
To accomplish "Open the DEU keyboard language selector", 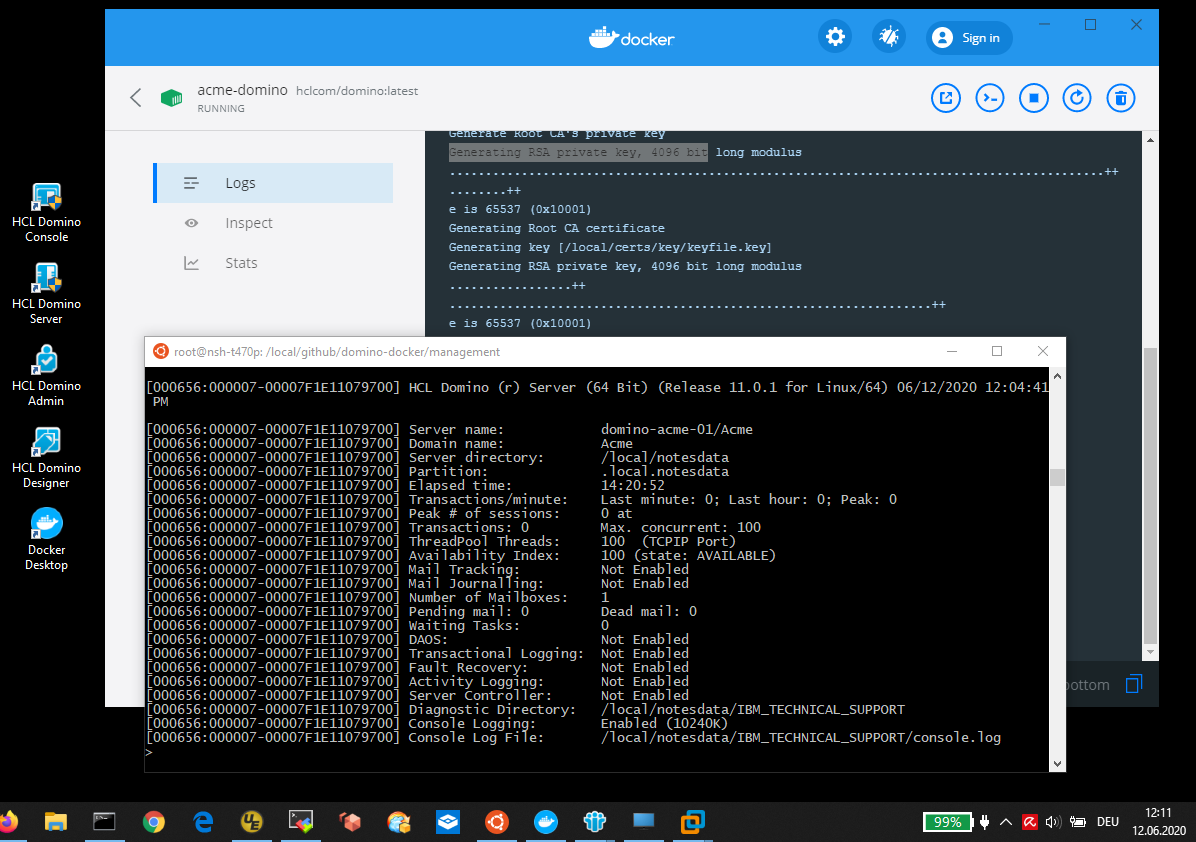I will 1107,822.
